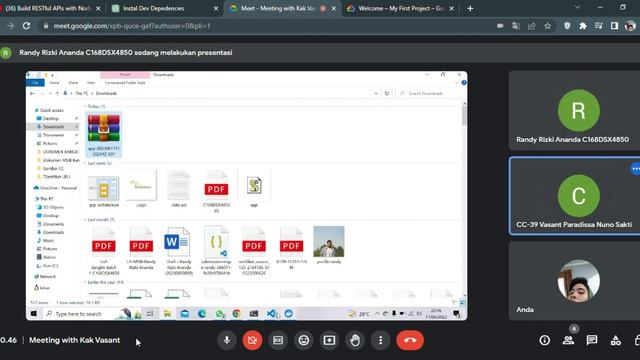Toggle closed captions in Meet
The width and height of the screenshot is (640, 360).
click(278, 340)
